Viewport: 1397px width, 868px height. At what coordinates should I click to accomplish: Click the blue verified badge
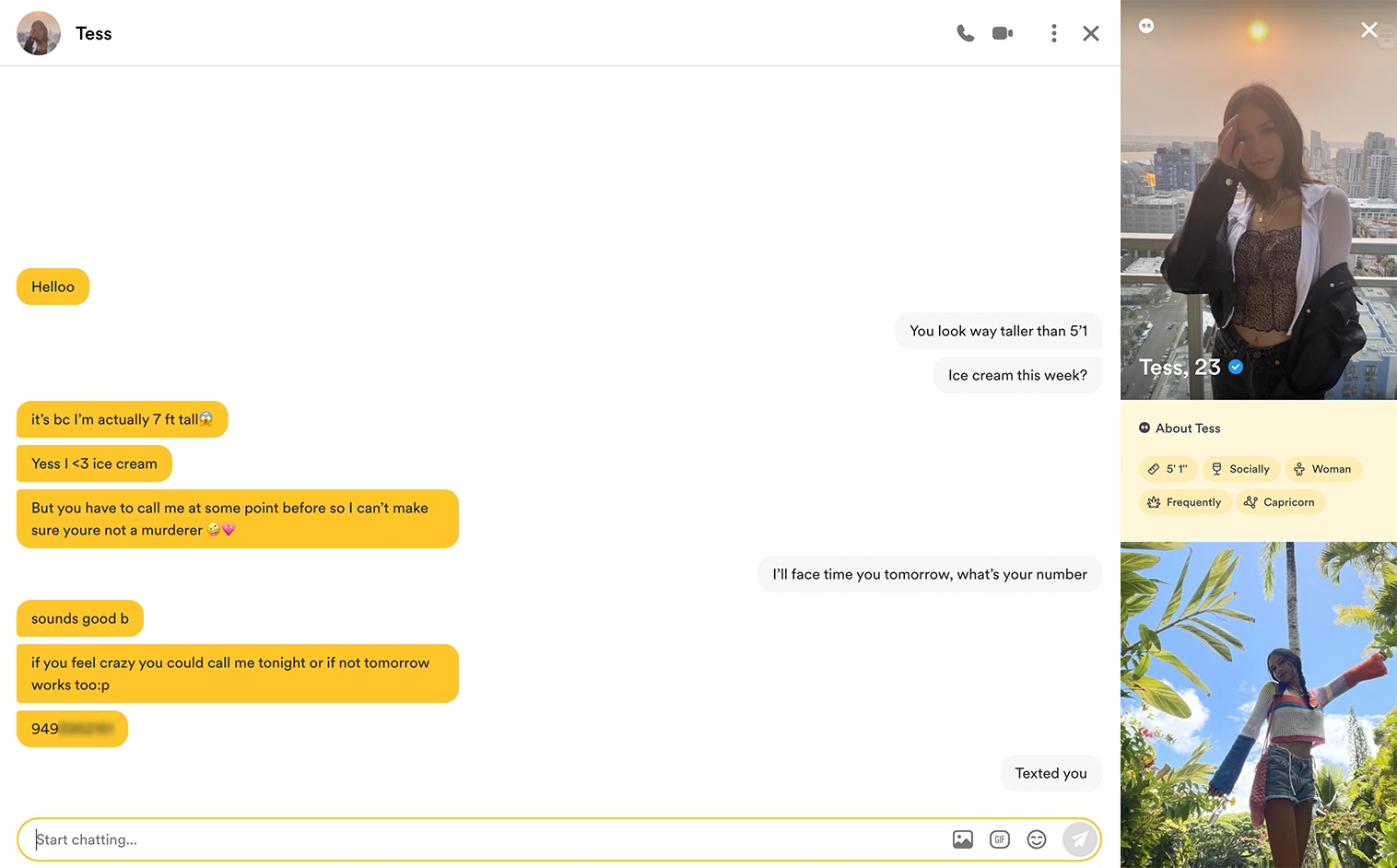(x=1236, y=367)
